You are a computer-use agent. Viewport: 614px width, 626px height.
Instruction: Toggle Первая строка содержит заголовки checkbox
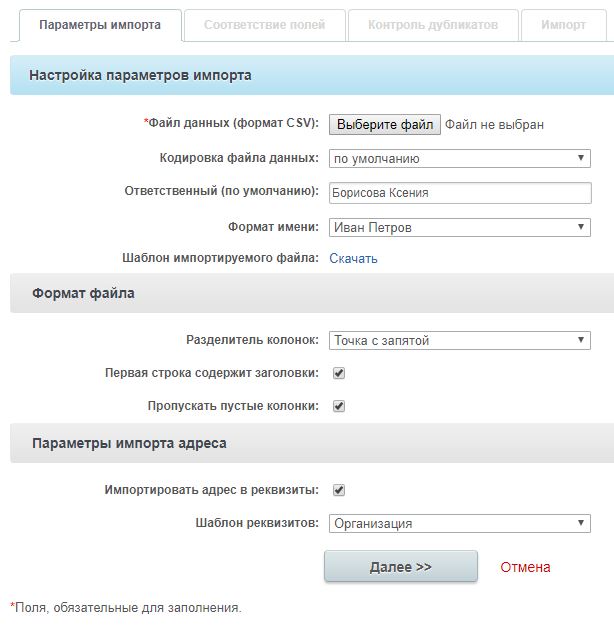[339, 373]
